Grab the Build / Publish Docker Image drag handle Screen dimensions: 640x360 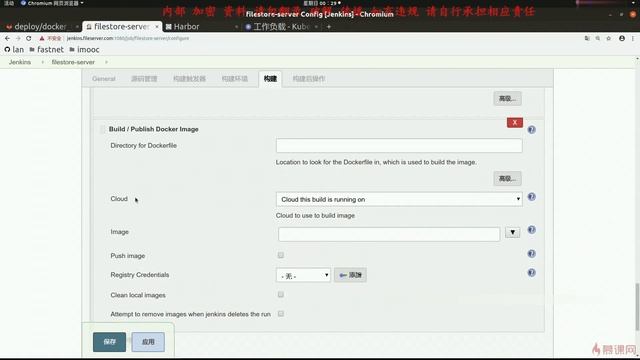click(x=102, y=129)
